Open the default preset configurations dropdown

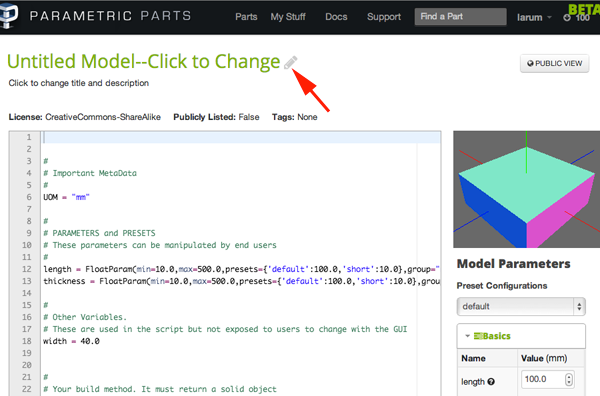click(x=521, y=306)
